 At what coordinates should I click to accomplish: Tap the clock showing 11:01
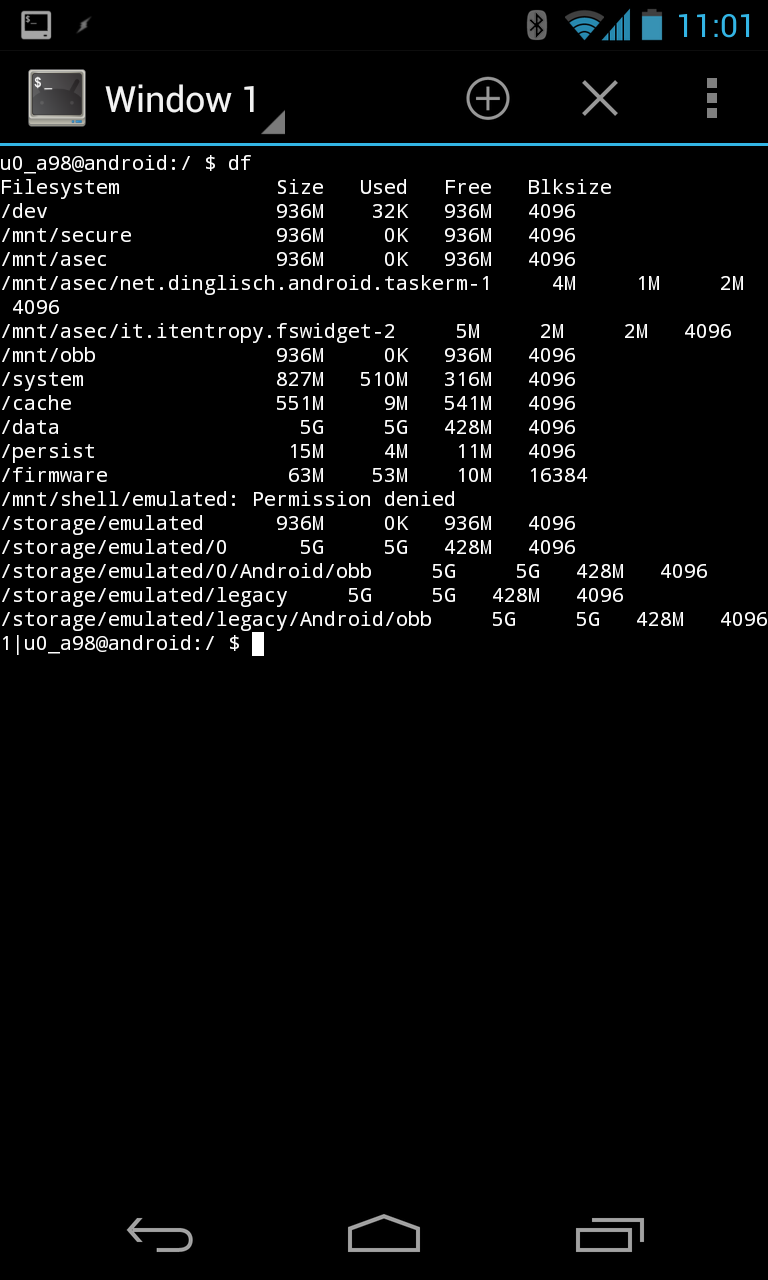pos(715,25)
